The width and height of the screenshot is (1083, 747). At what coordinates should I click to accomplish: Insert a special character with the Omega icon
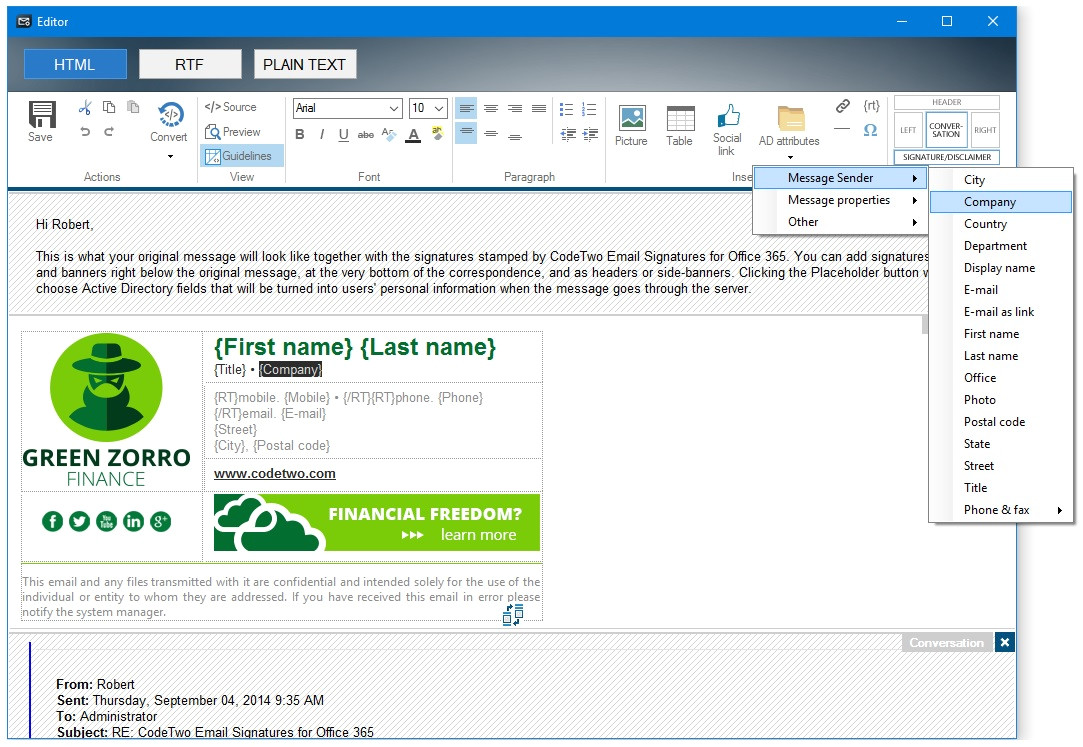tap(870, 130)
